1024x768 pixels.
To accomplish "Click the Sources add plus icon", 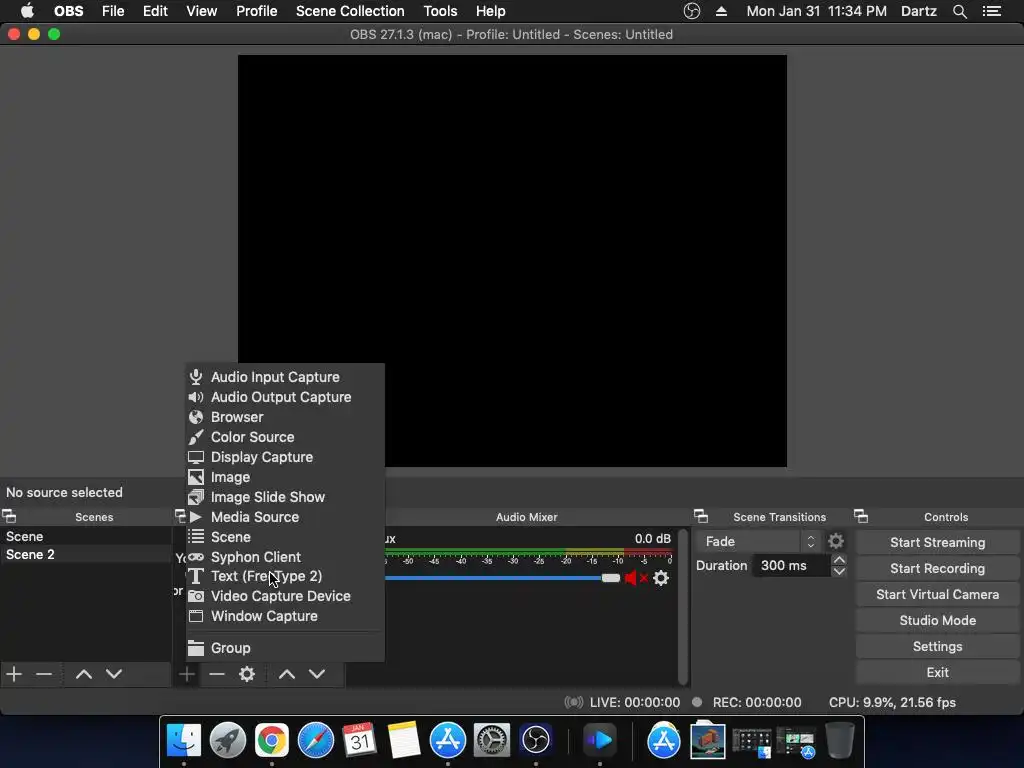I will (187, 674).
